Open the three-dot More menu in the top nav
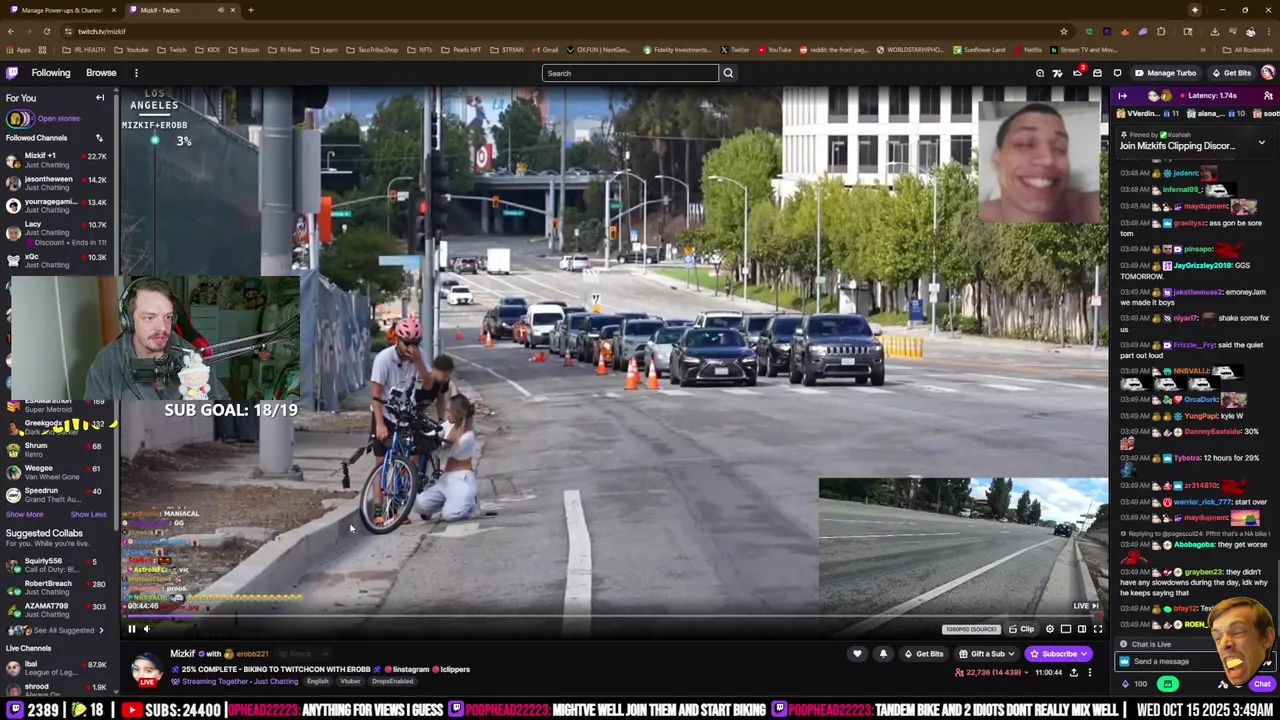 [136, 73]
